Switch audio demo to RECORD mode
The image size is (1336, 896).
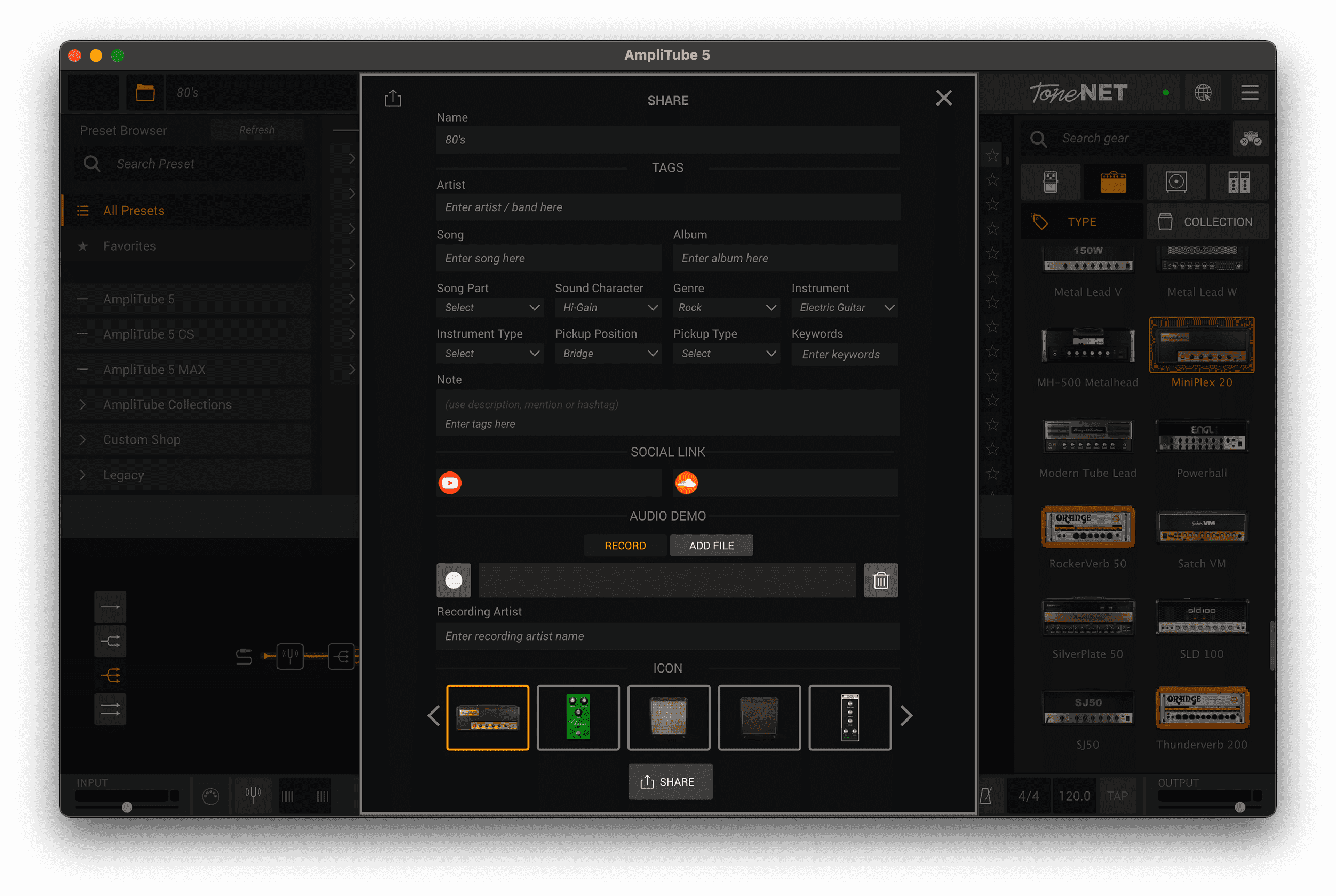click(625, 546)
